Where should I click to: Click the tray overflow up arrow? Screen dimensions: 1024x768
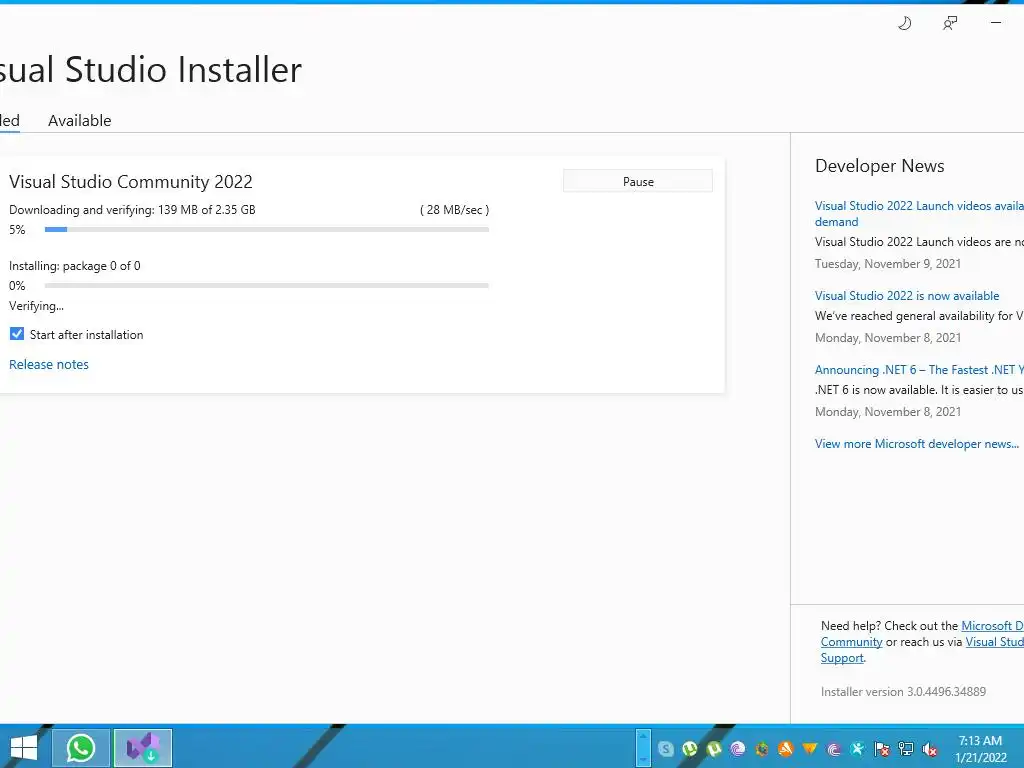pyautogui.click(x=643, y=737)
